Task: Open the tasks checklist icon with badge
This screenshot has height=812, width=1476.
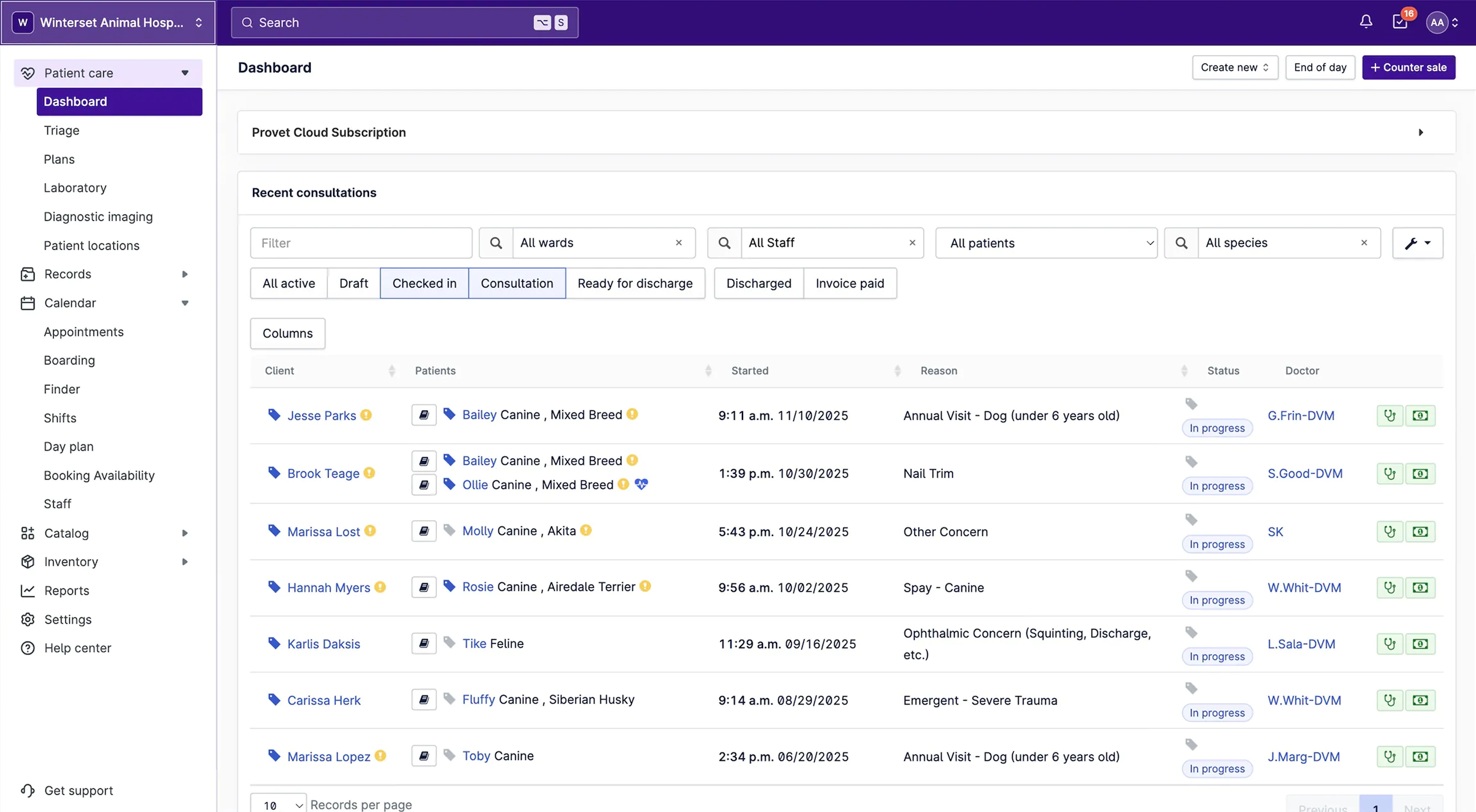Action: click(x=1400, y=22)
